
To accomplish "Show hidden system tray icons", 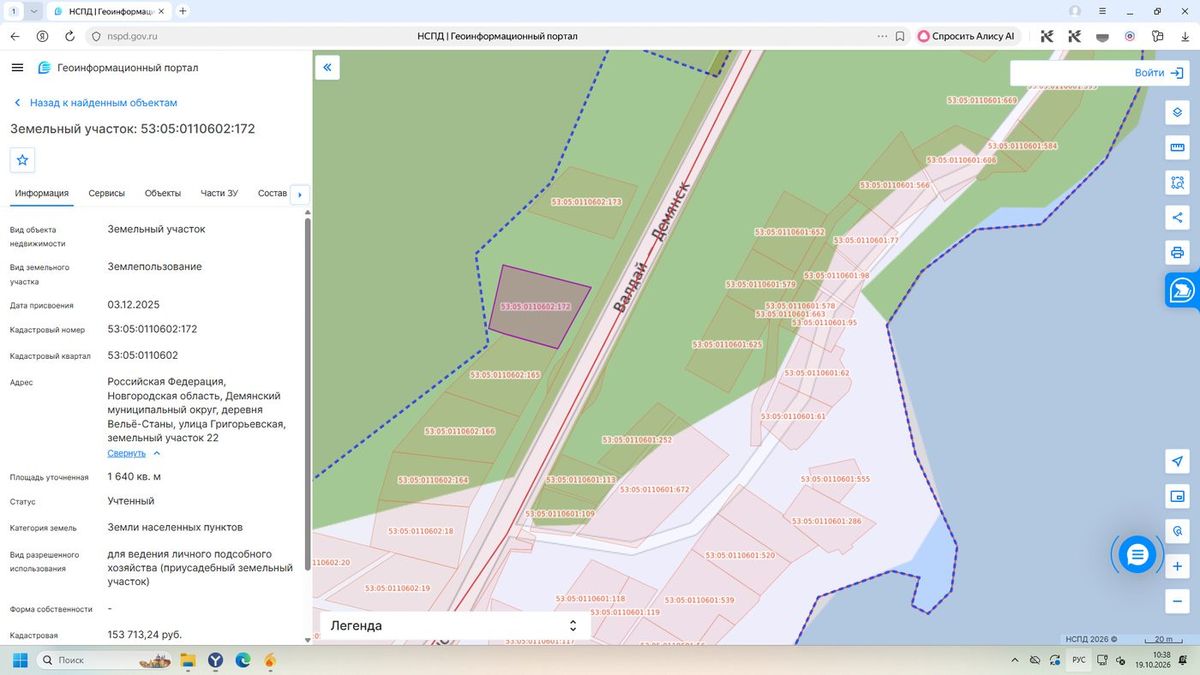I will pyautogui.click(x=1016, y=660).
